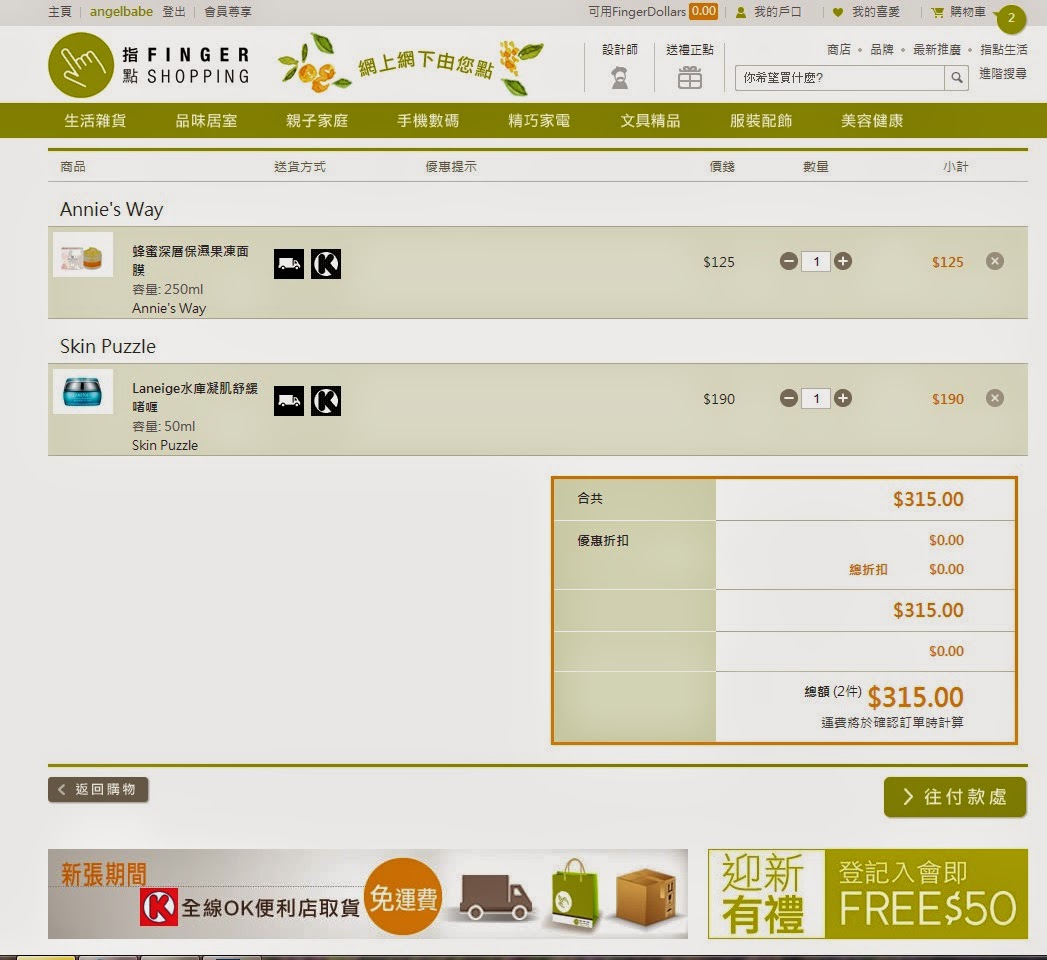Click the 進階搜尋 advanced search link
This screenshot has width=1047, height=960.
1003,73
